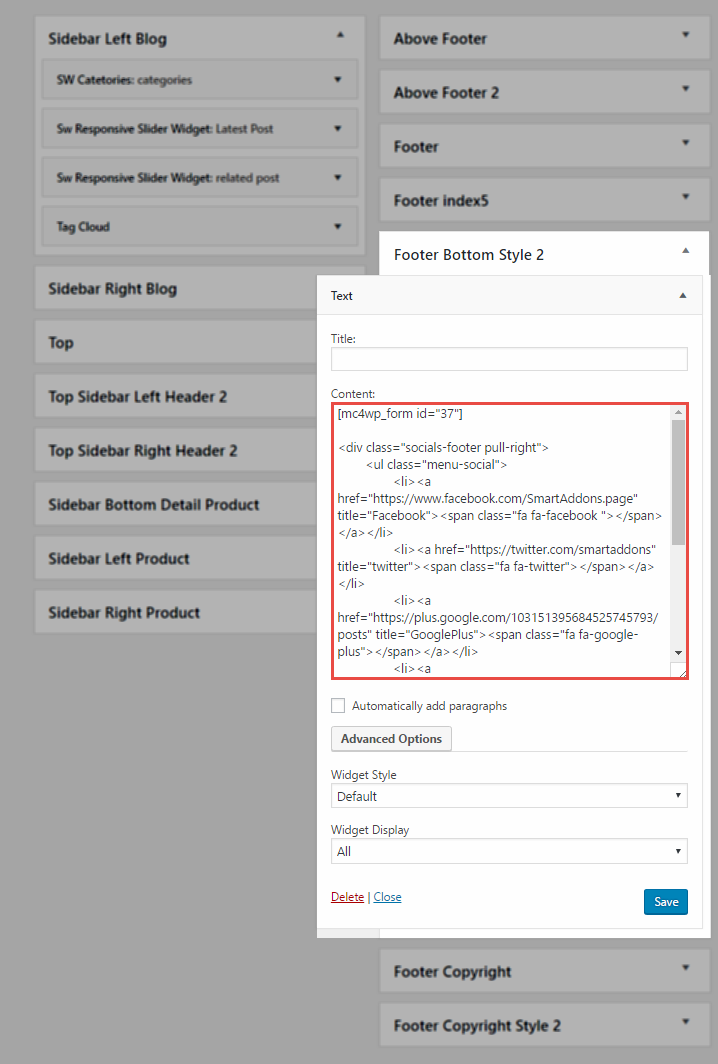The width and height of the screenshot is (718, 1064).
Task: Save the Text widget
Action: [x=666, y=902]
